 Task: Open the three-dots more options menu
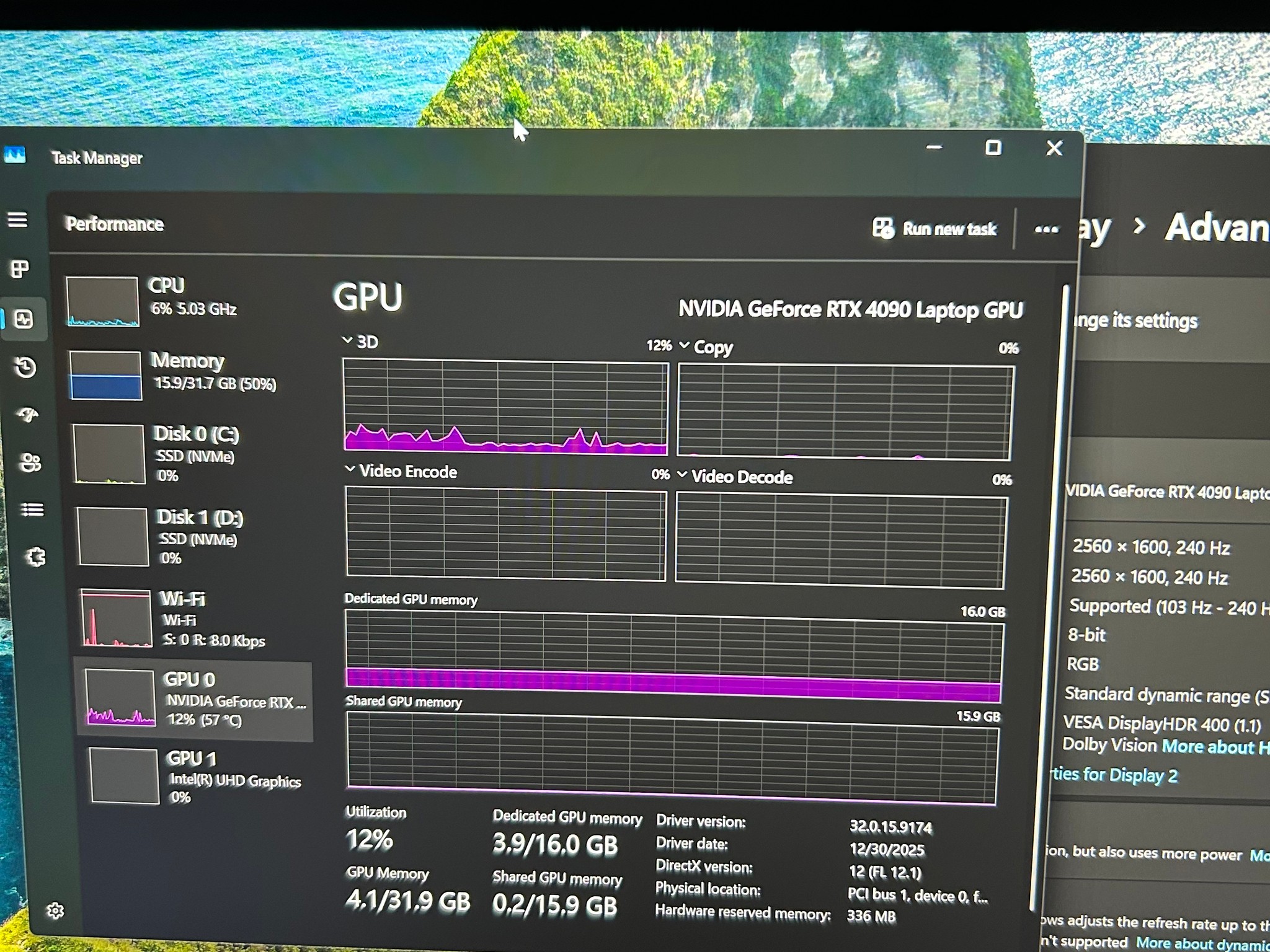[x=1046, y=230]
